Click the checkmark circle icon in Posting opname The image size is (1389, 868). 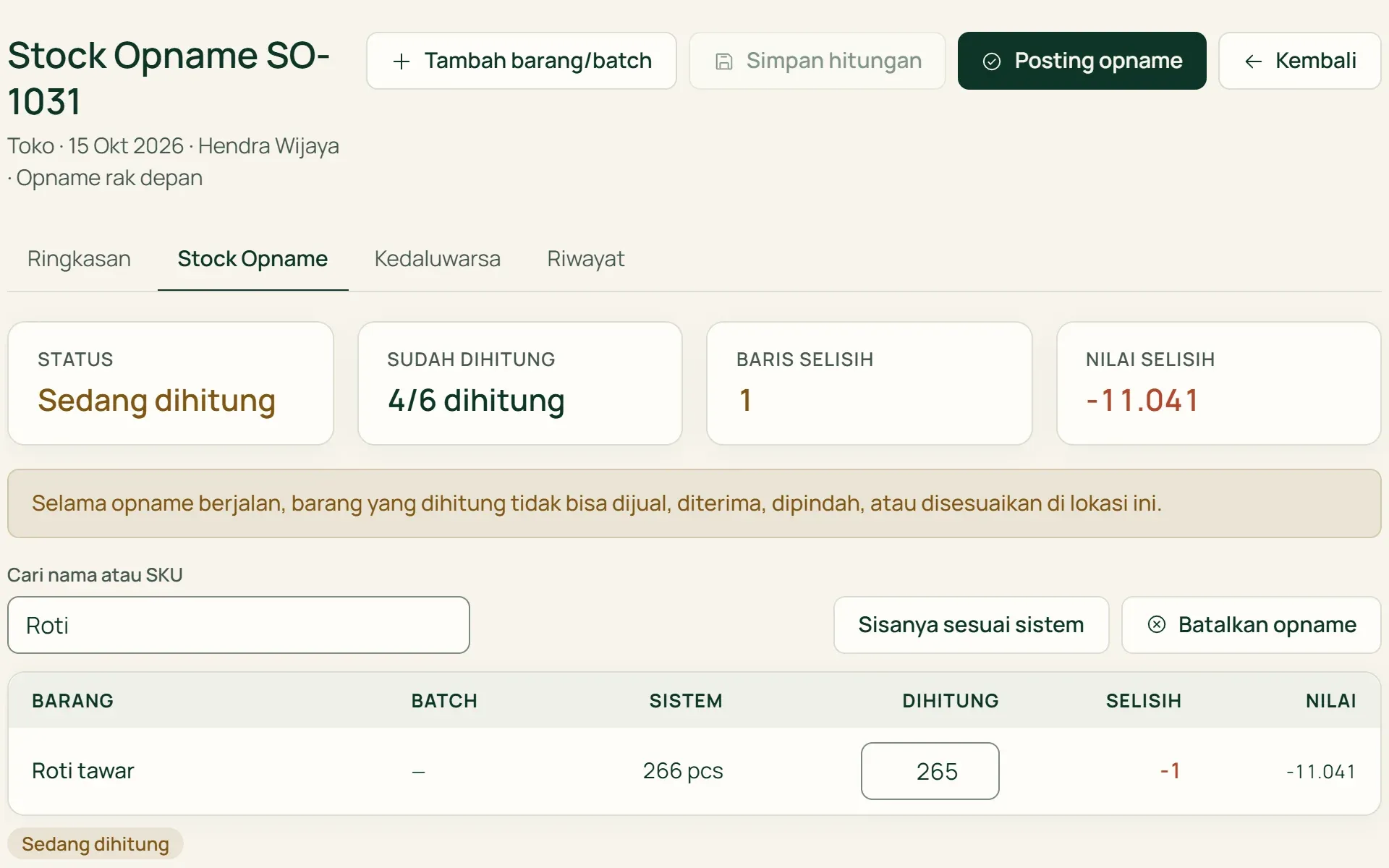tap(992, 61)
